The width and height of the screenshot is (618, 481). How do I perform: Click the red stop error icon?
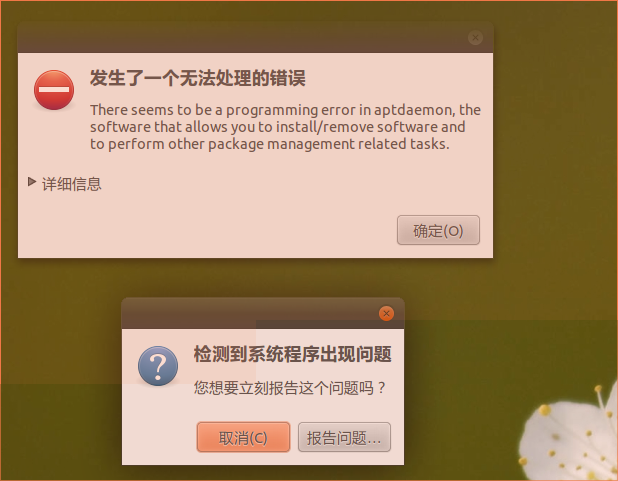point(54,90)
